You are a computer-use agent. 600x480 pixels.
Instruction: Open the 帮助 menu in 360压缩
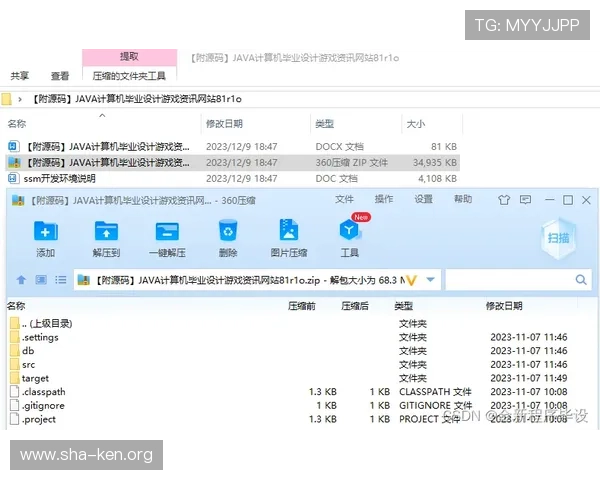463,199
